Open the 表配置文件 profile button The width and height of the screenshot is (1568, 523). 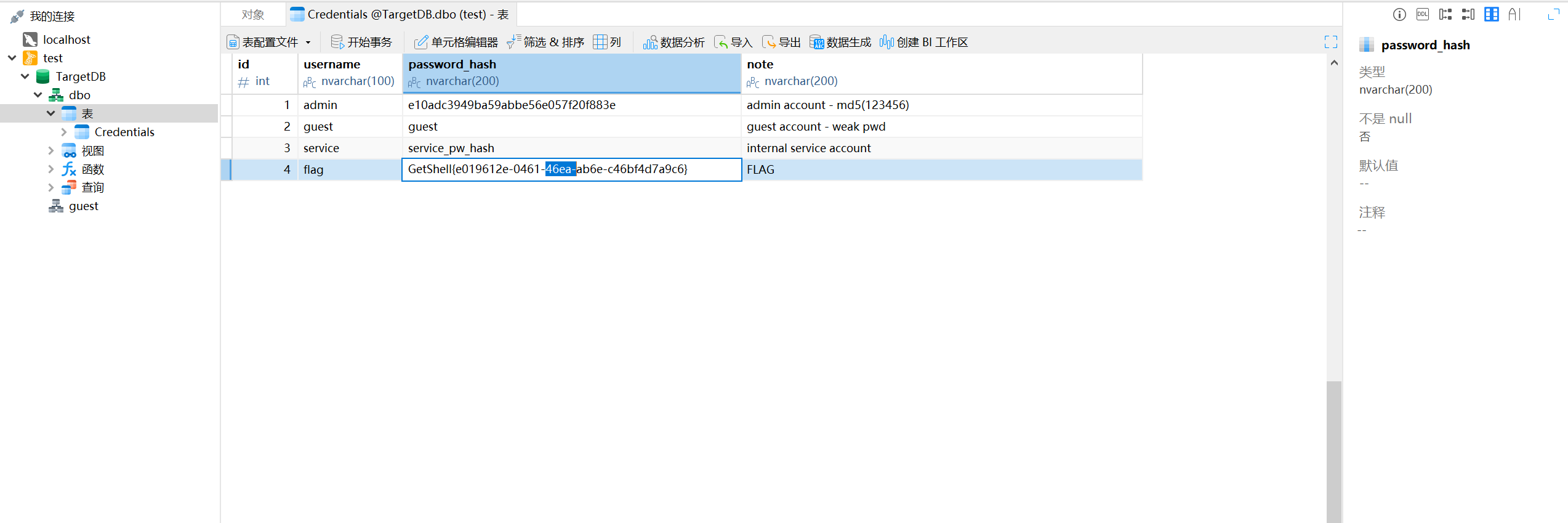tap(263, 42)
